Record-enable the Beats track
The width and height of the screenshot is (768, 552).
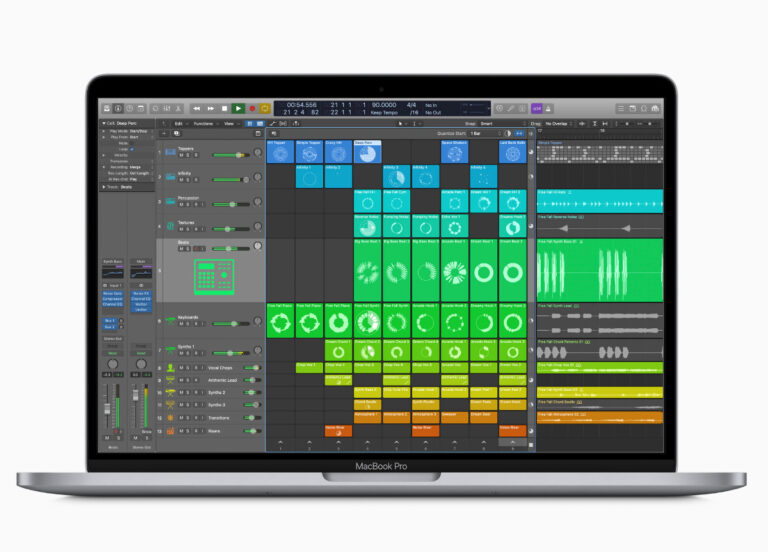click(197, 249)
